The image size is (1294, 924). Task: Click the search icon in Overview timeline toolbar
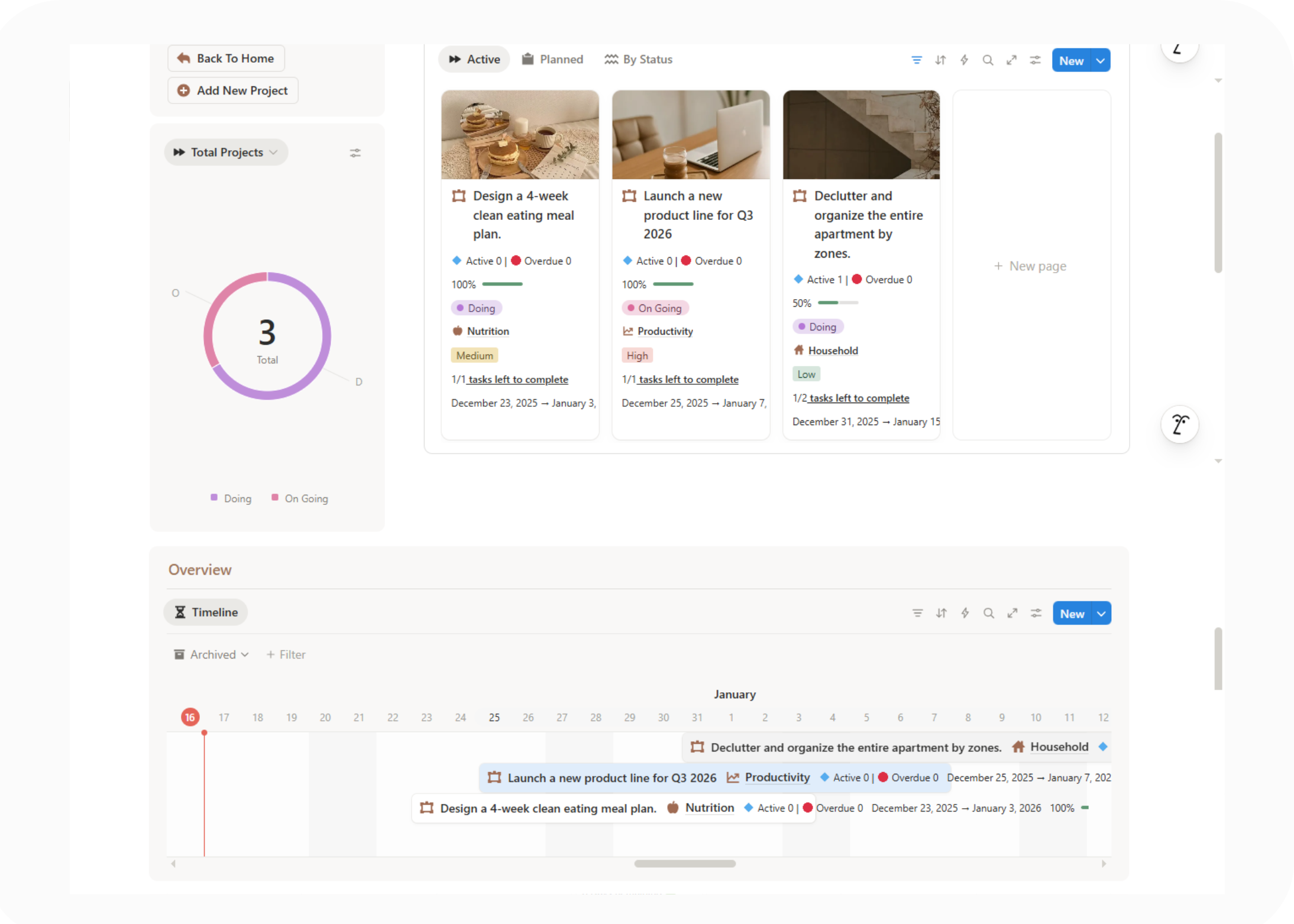tap(988, 613)
